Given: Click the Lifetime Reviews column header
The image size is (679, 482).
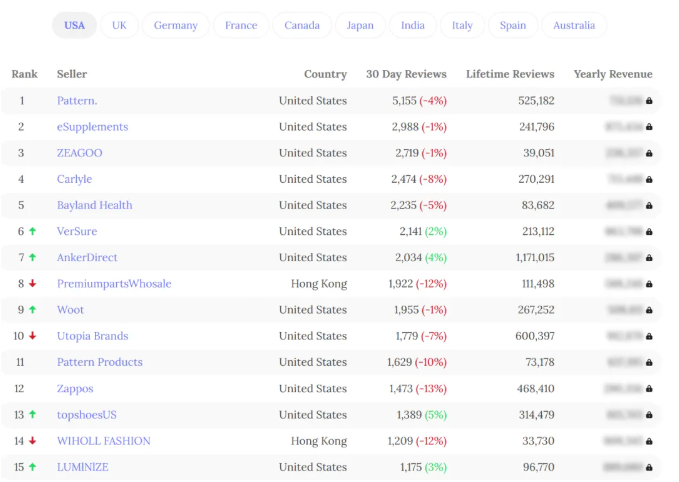Looking at the screenshot, I should (510, 74).
